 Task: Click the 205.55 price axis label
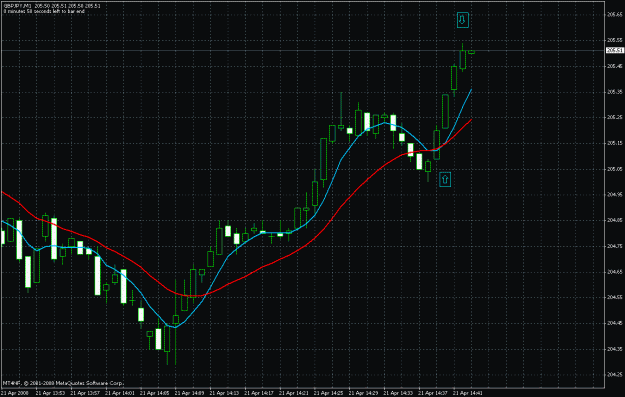pyautogui.click(x=615, y=40)
